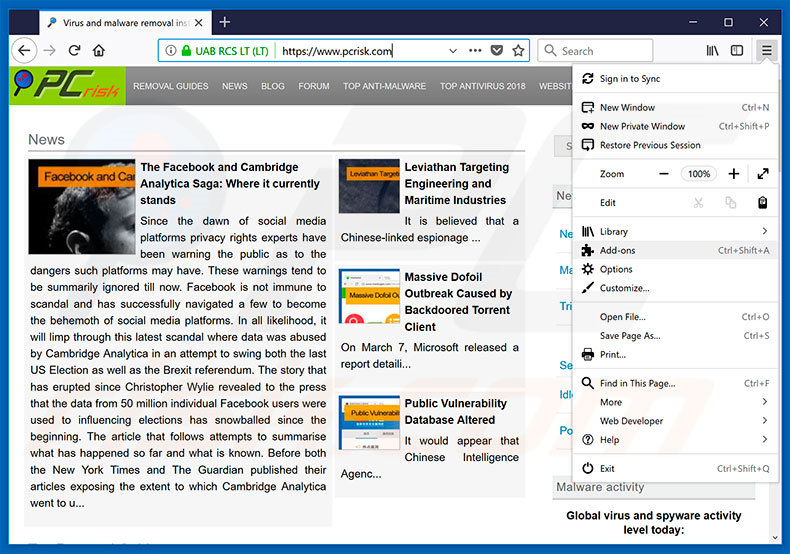Open the REMOVAL GUIDES site link
Viewport: 790px width, 554px height.
click(x=171, y=86)
